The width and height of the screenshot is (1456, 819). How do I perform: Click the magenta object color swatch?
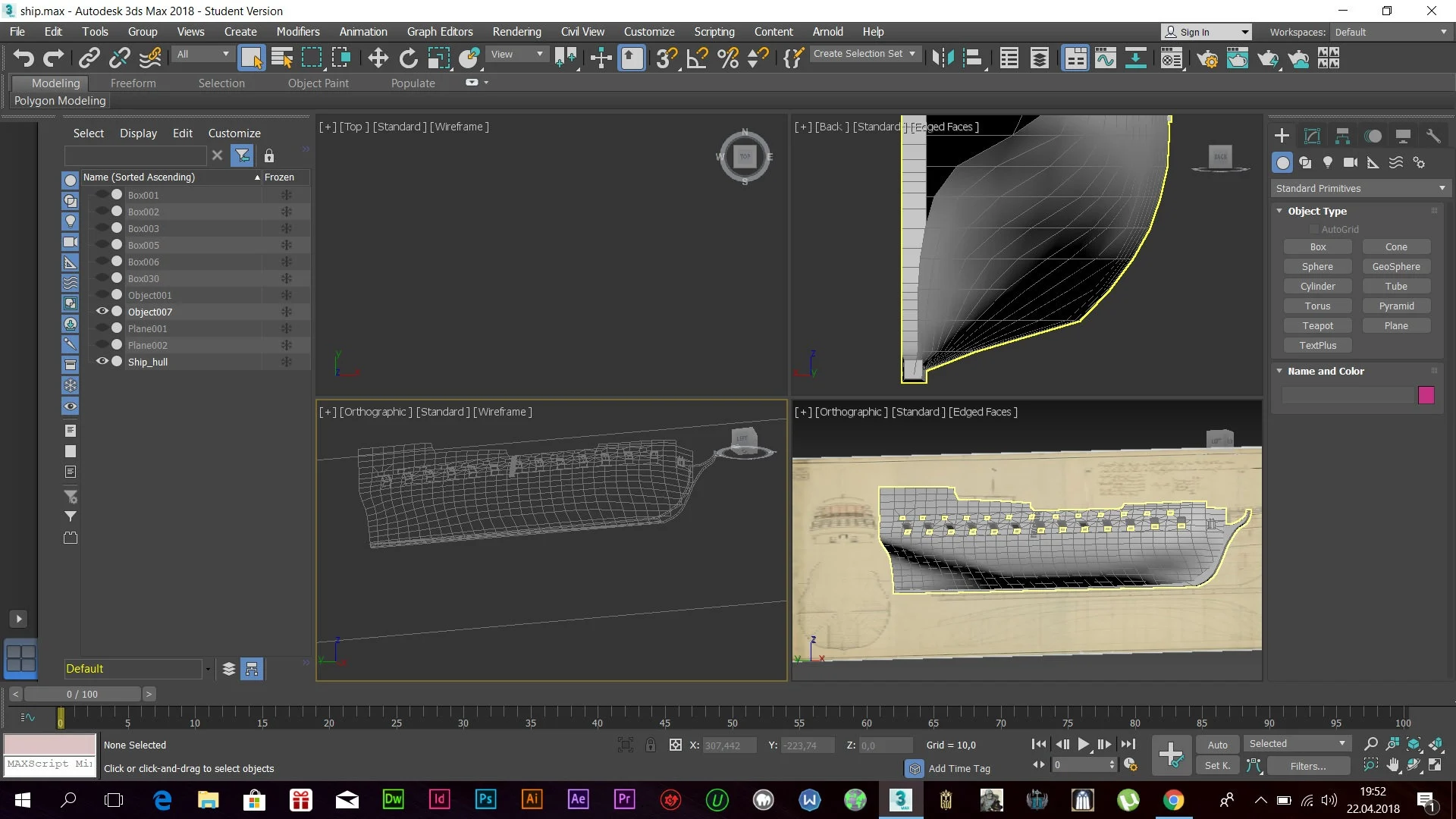tap(1426, 394)
